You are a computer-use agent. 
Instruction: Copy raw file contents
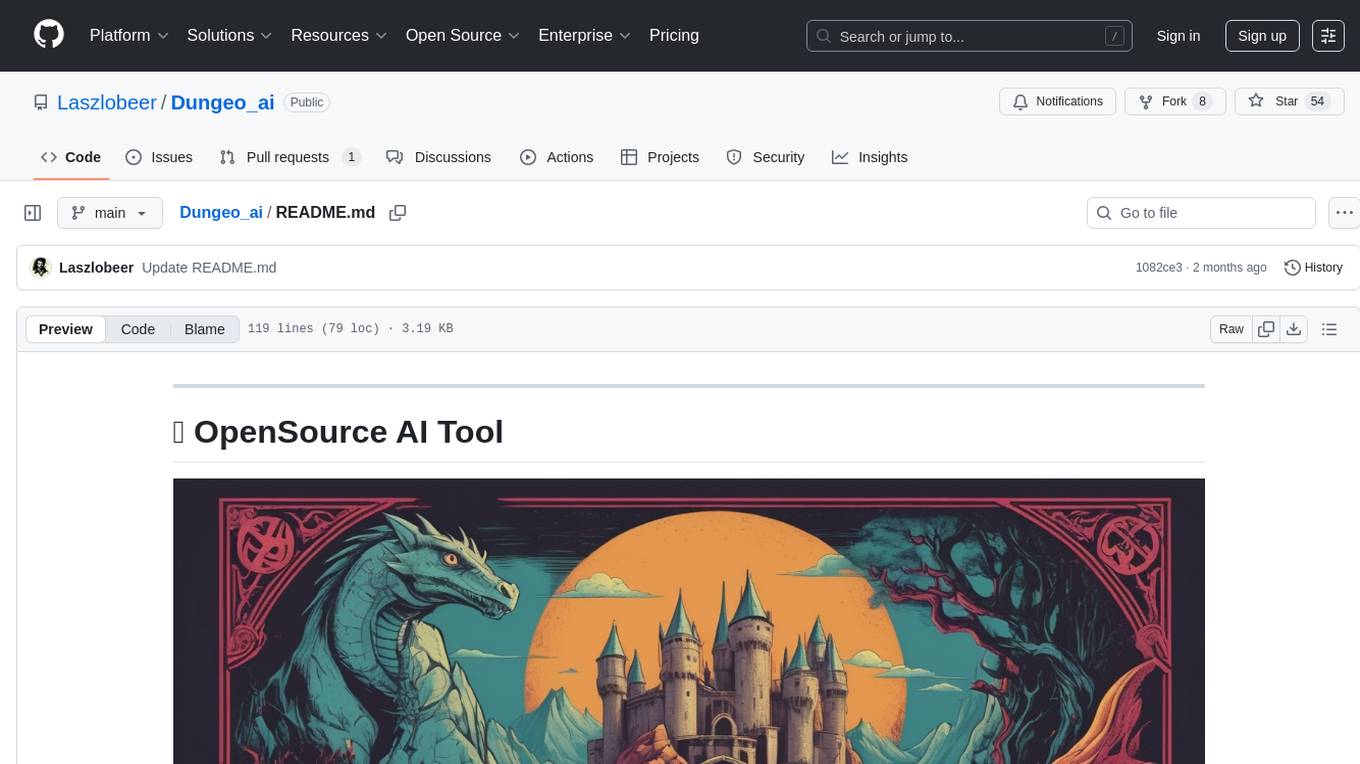pyautogui.click(x=1266, y=329)
